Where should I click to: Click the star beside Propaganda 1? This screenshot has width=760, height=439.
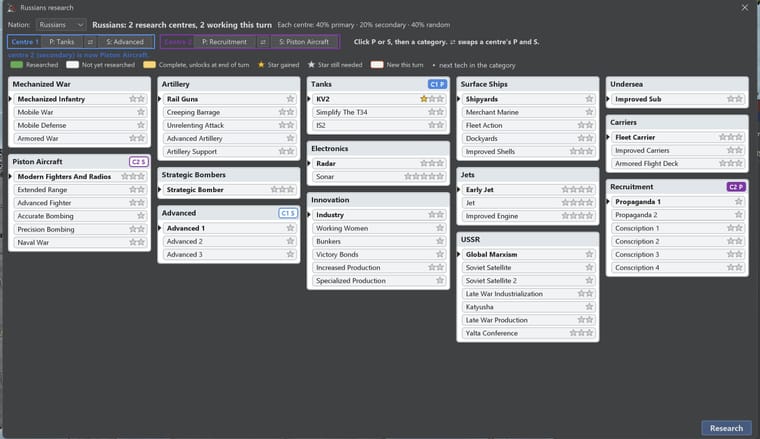pos(739,202)
